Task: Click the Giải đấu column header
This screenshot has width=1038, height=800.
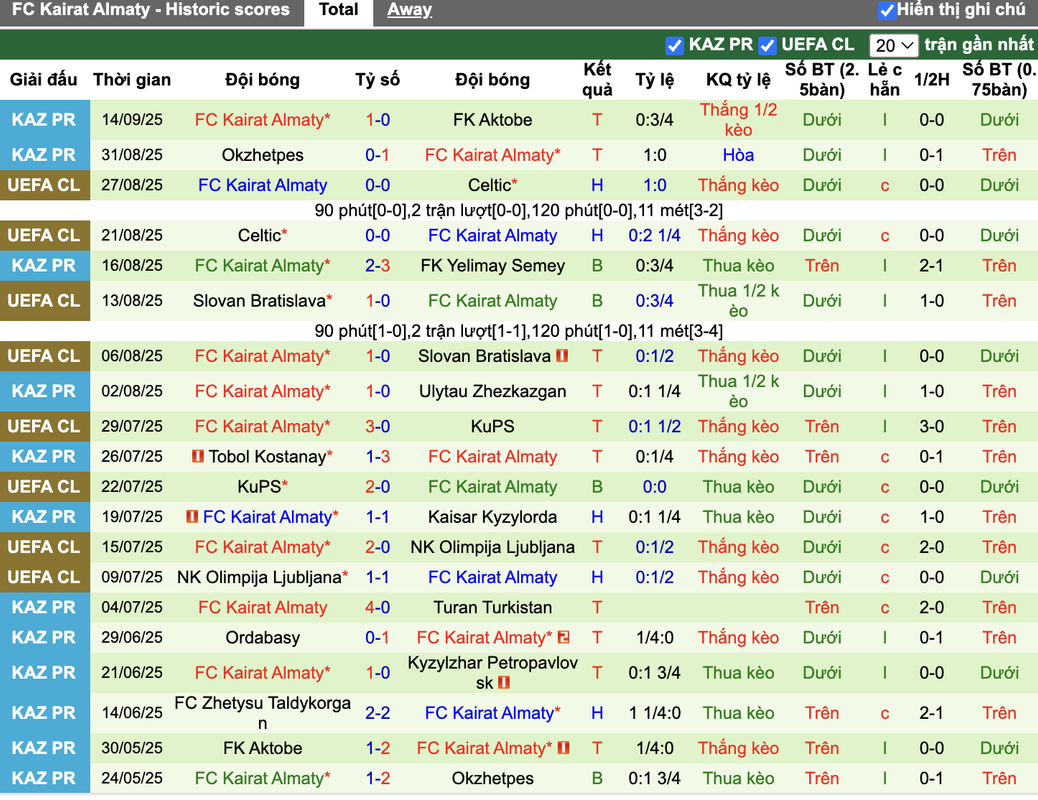Action: tap(44, 79)
